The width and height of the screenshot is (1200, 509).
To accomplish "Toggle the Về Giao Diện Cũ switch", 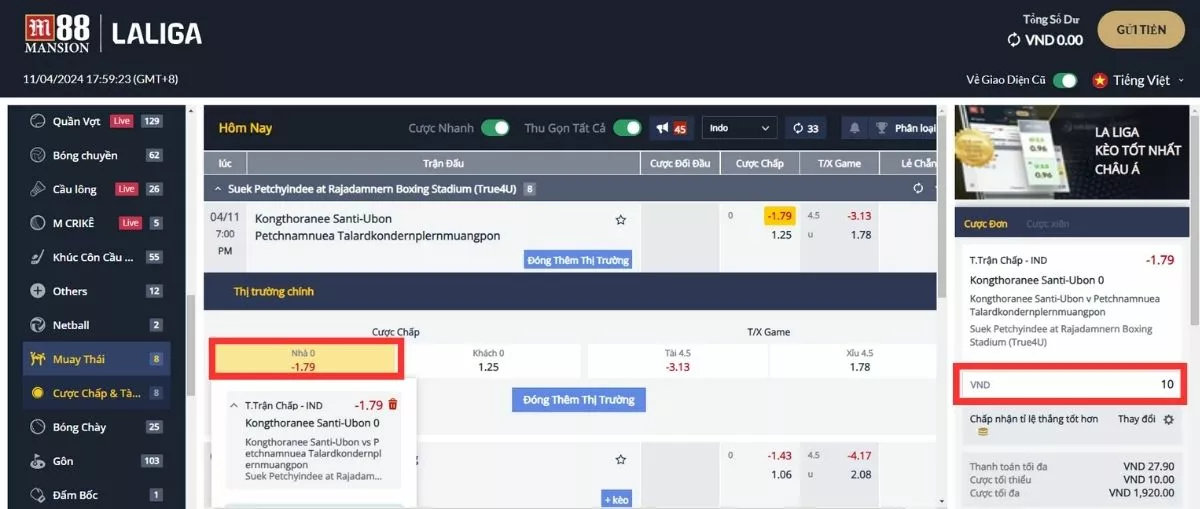I will click(1064, 80).
